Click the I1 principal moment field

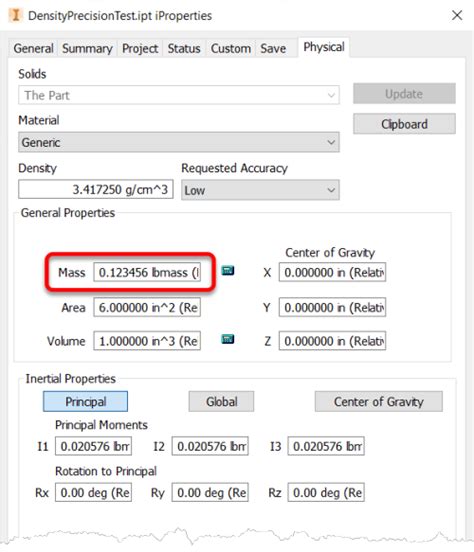click(x=94, y=446)
